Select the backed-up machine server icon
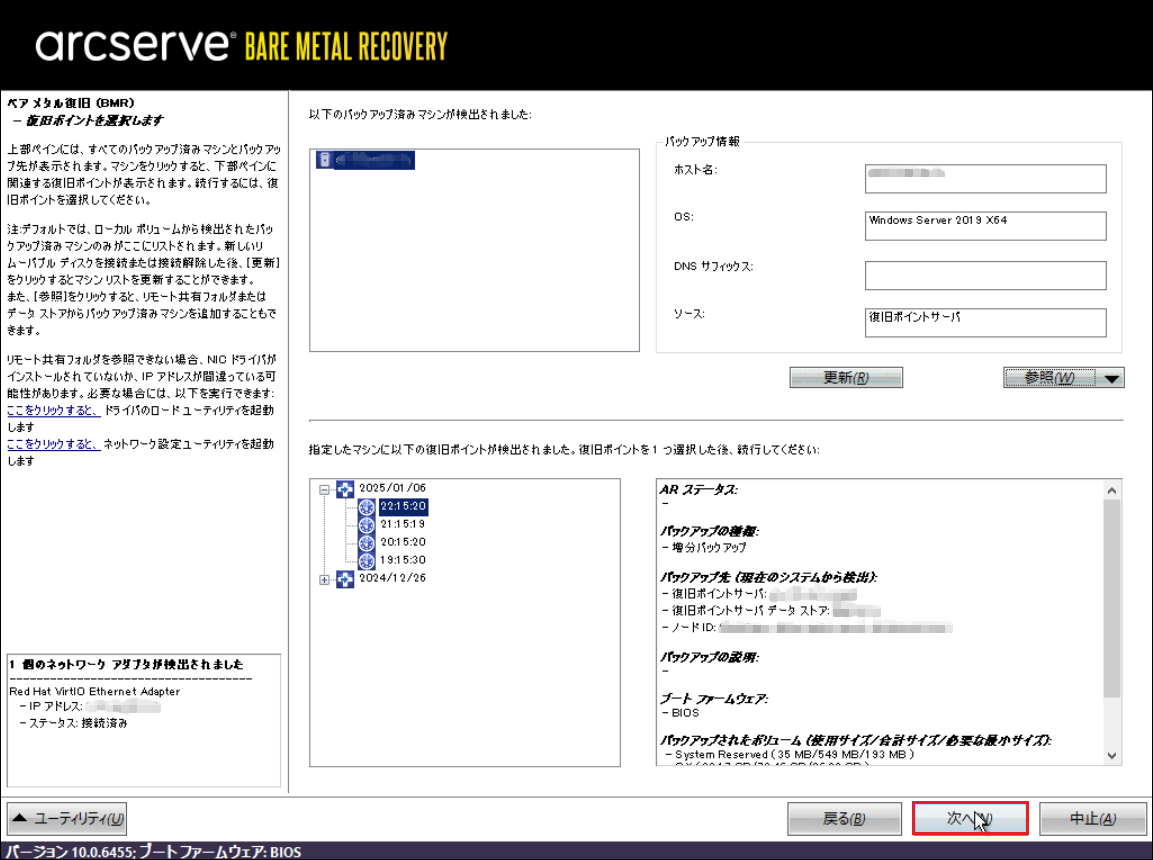 click(x=324, y=159)
